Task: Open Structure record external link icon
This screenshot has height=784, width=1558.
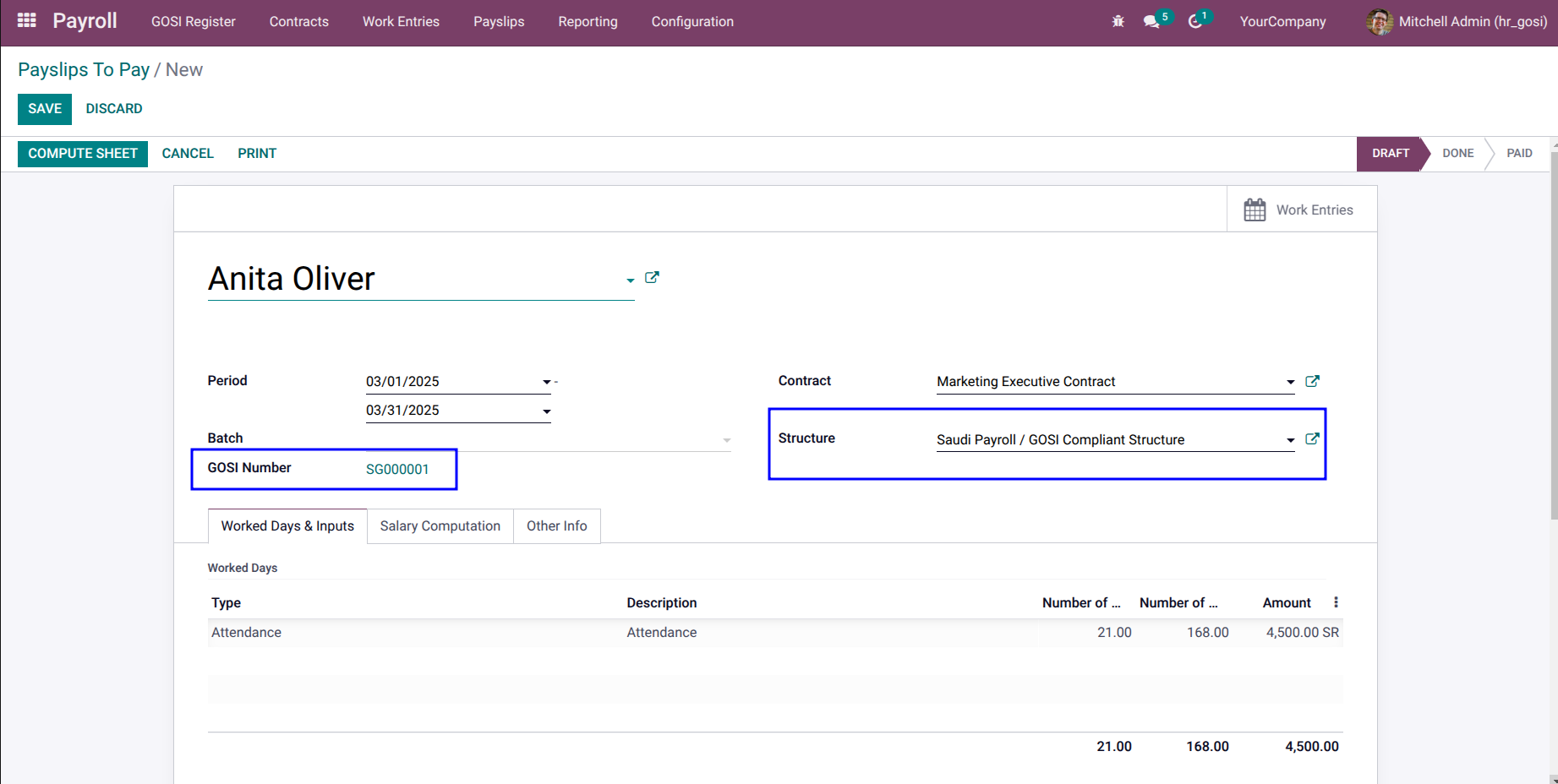Action: click(x=1312, y=438)
